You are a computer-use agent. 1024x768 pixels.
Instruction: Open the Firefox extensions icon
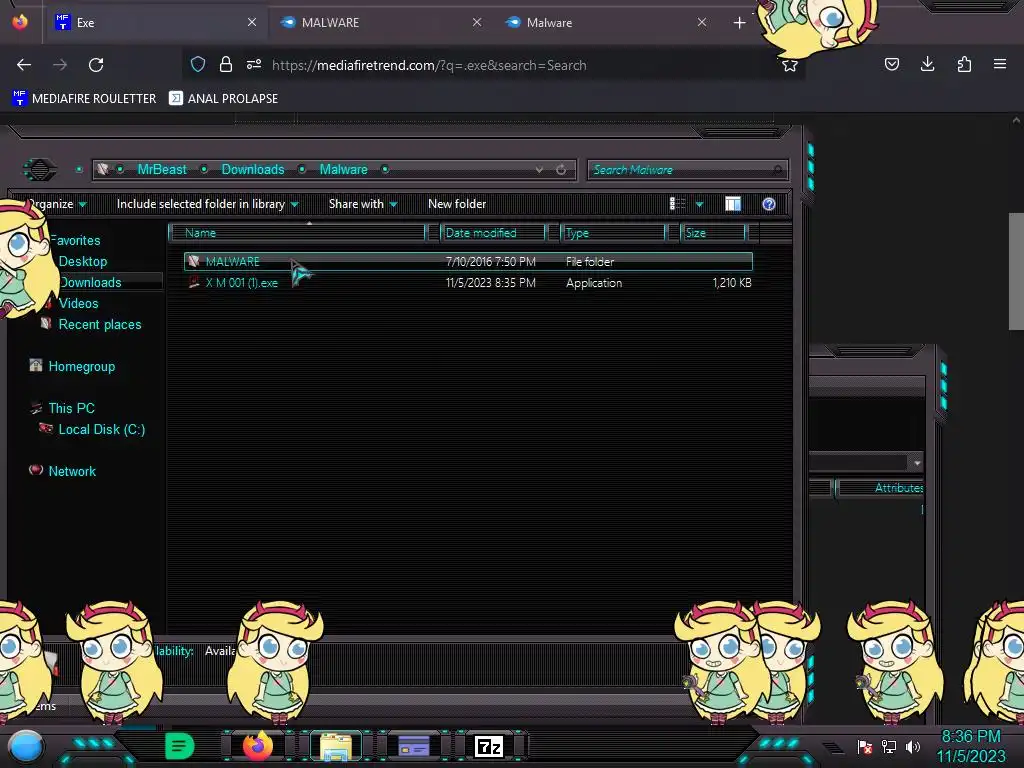[964, 64]
